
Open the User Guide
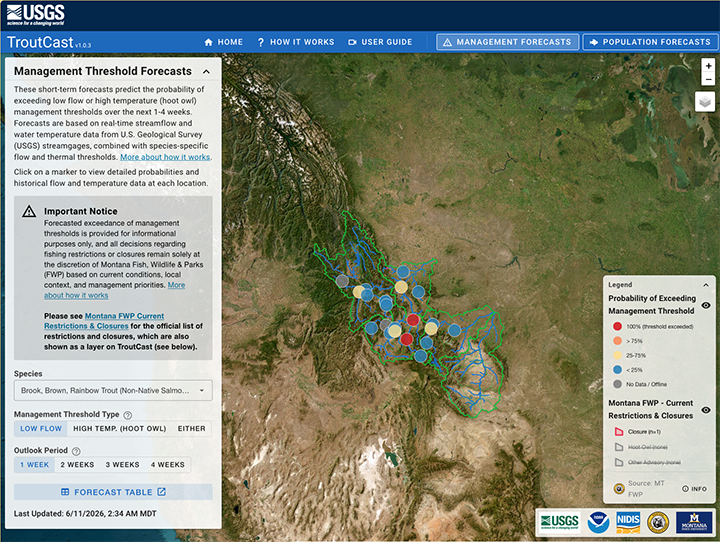380,42
